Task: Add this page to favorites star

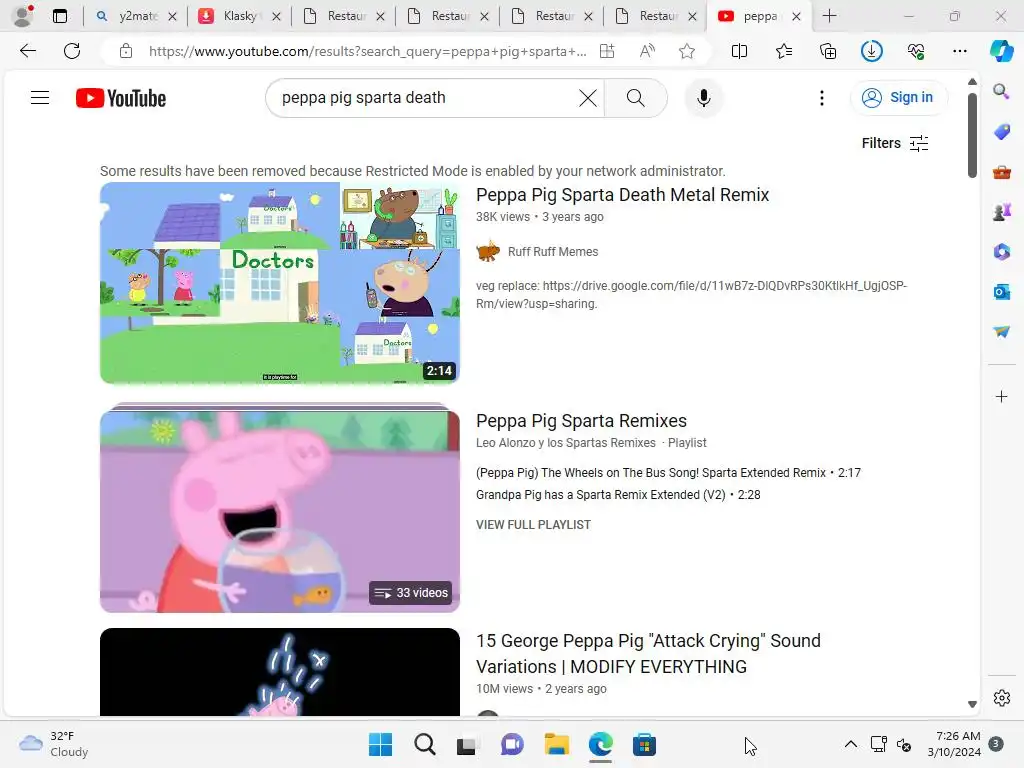Action: pos(686,51)
